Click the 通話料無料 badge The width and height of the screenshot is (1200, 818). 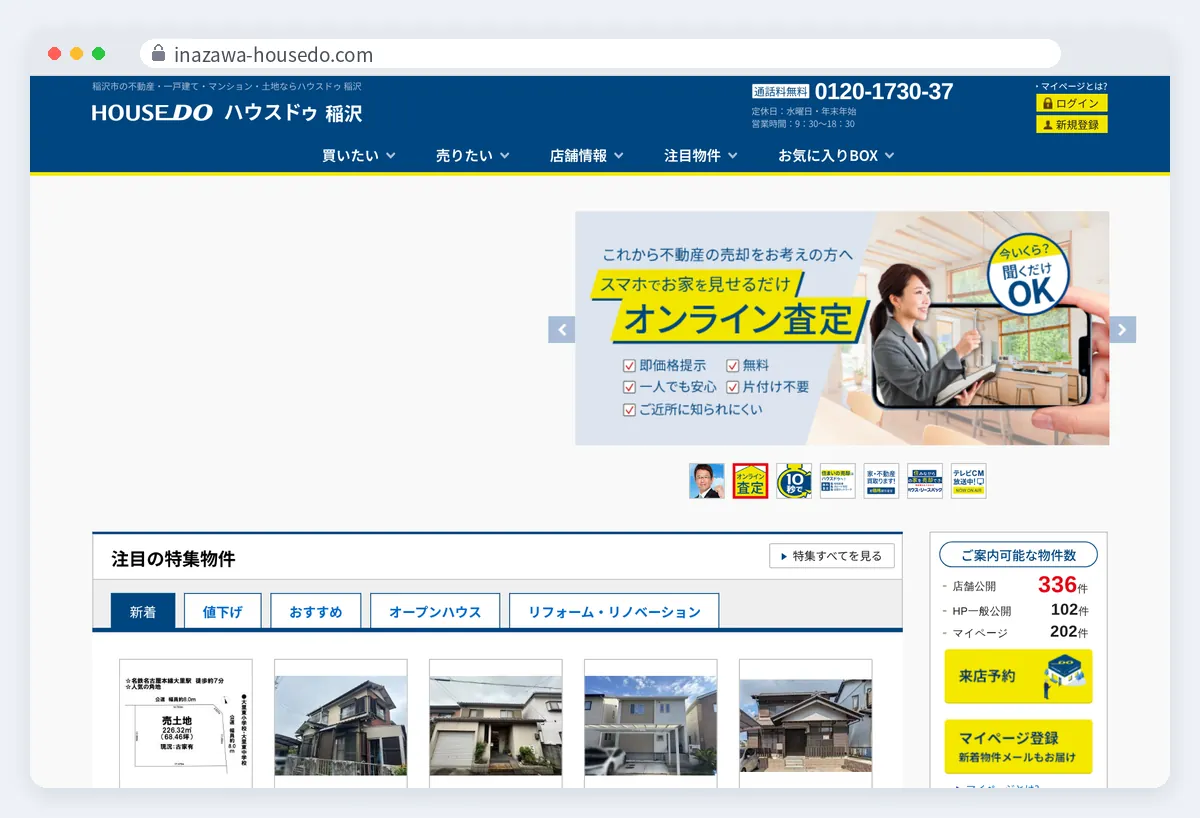pyautogui.click(x=780, y=91)
